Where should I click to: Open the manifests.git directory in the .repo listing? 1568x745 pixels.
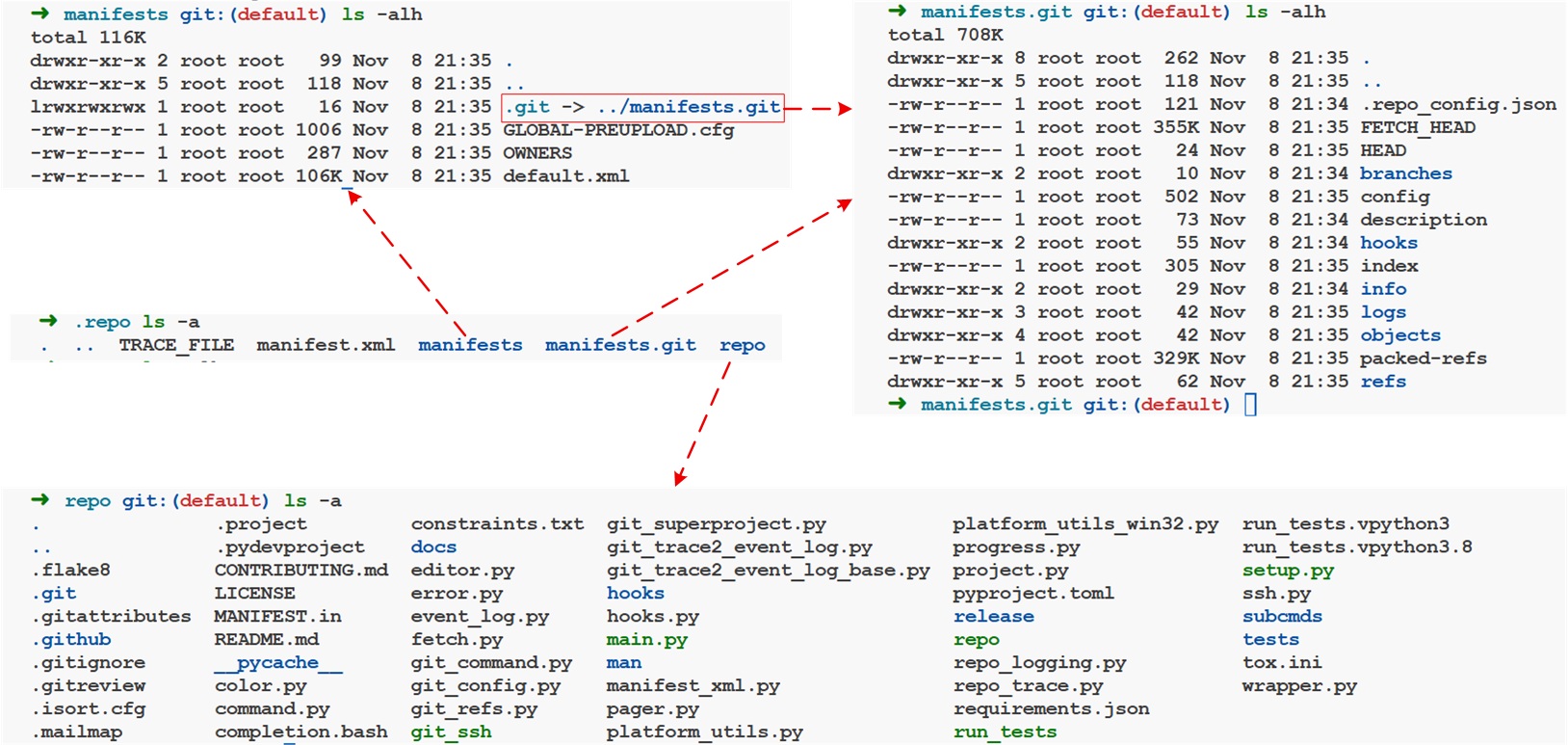(x=620, y=345)
